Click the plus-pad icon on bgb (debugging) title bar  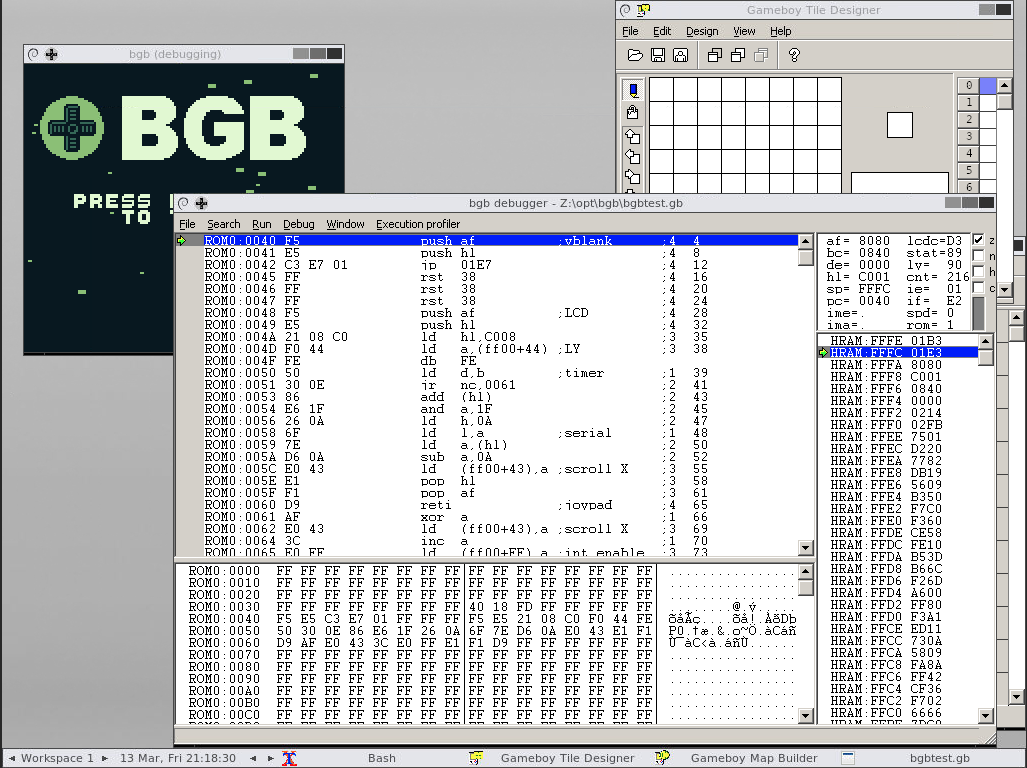click(51, 54)
